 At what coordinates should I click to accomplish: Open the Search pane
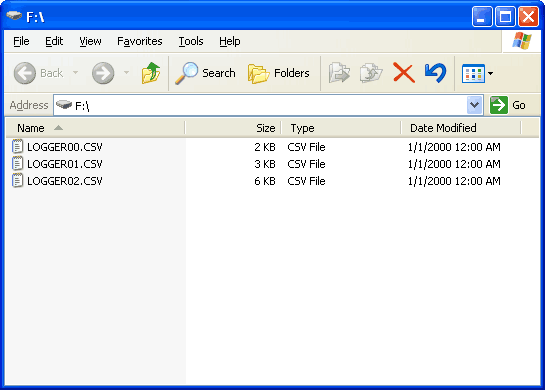[205, 73]
